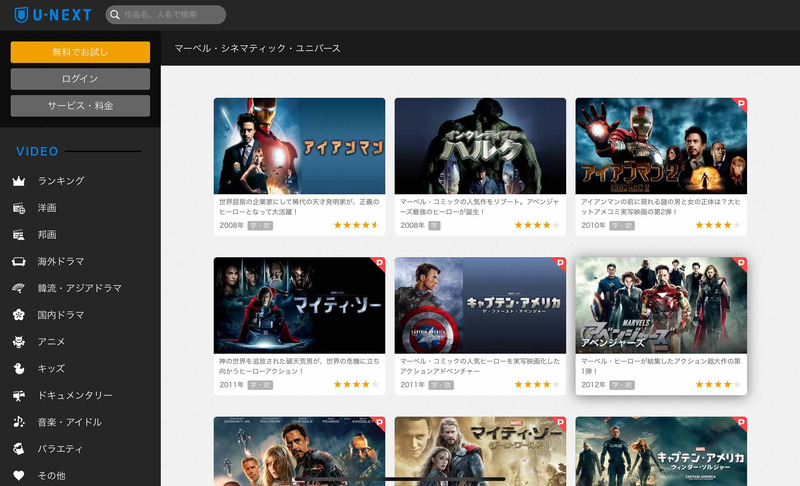
Task: Select 国内ドラマ in sidebar
Action: coord(61,315)
